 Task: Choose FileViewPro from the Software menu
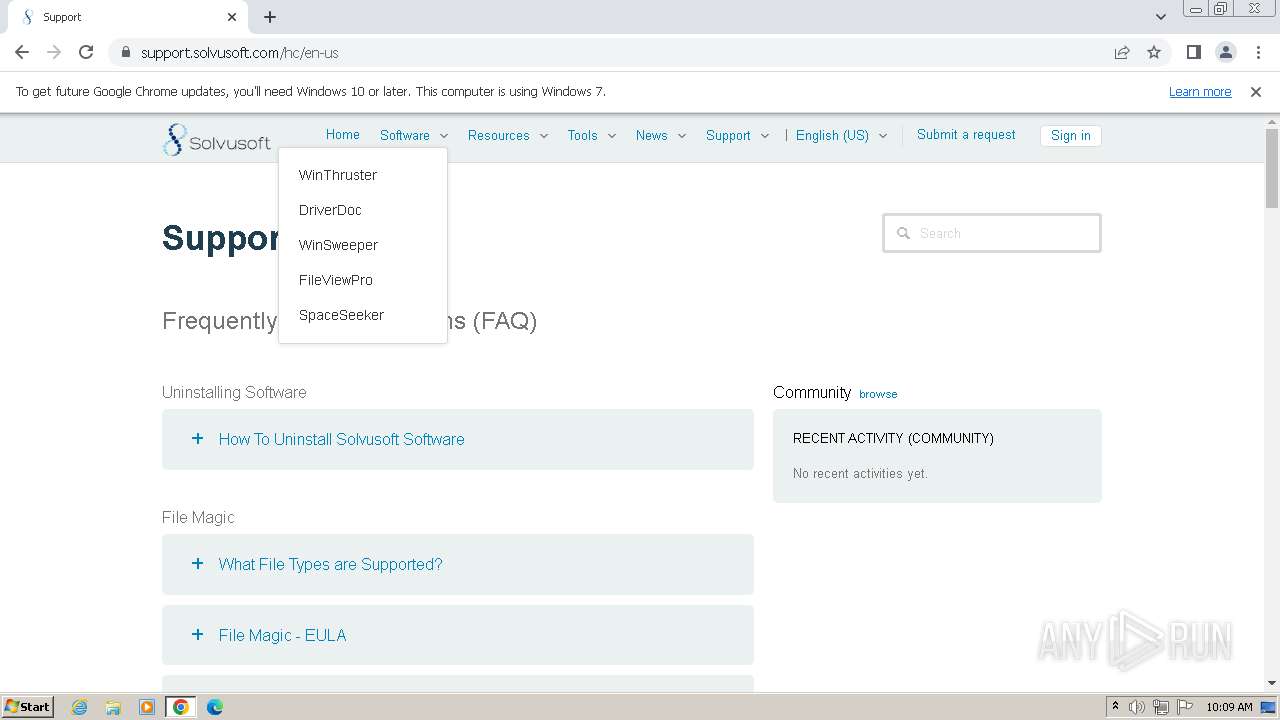(x=336, y=280)
